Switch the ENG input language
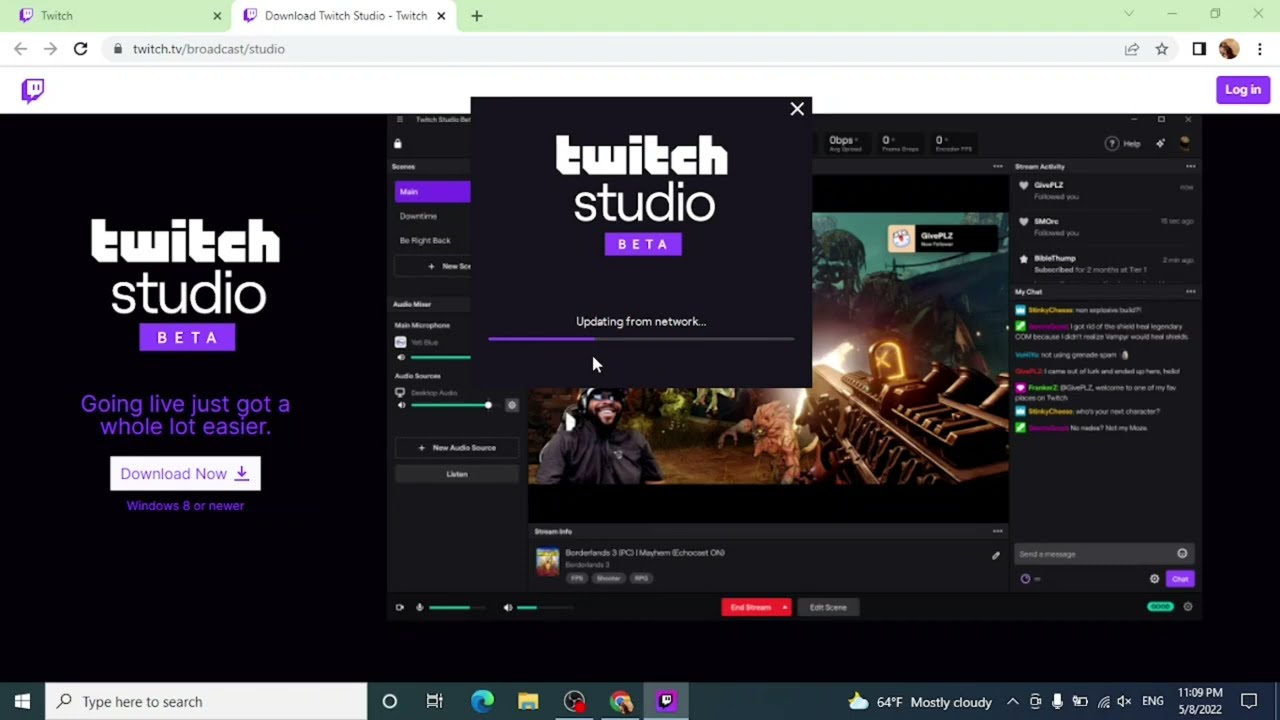This screenshot has height=720, width=1280. click(1152, 702)
